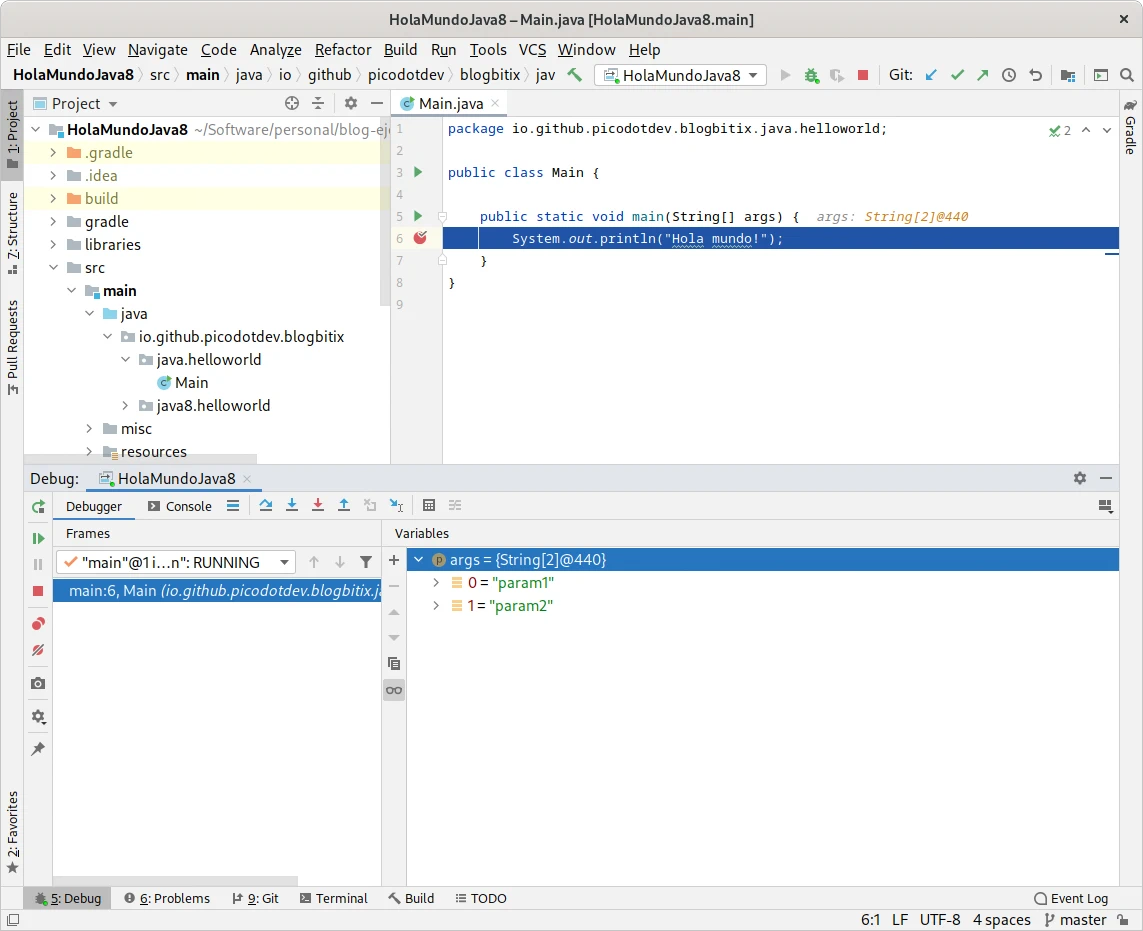The image size is (1143, 931).
Task: Commit changes via Git checkmark icon
Action: 957,75
